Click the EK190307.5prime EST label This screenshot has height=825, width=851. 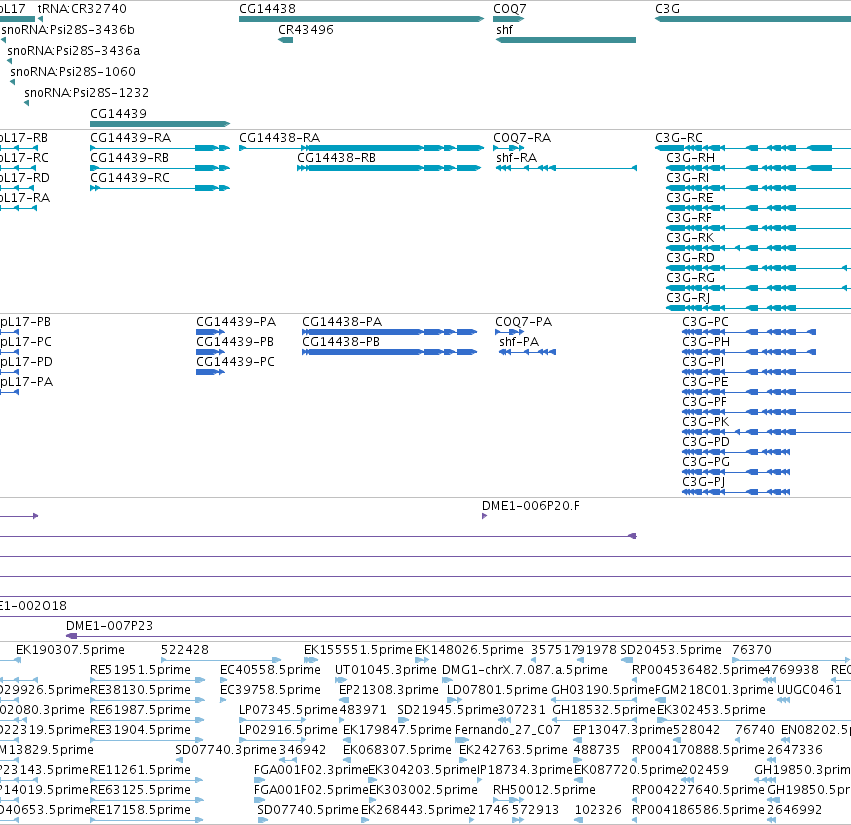click(71, 650)
